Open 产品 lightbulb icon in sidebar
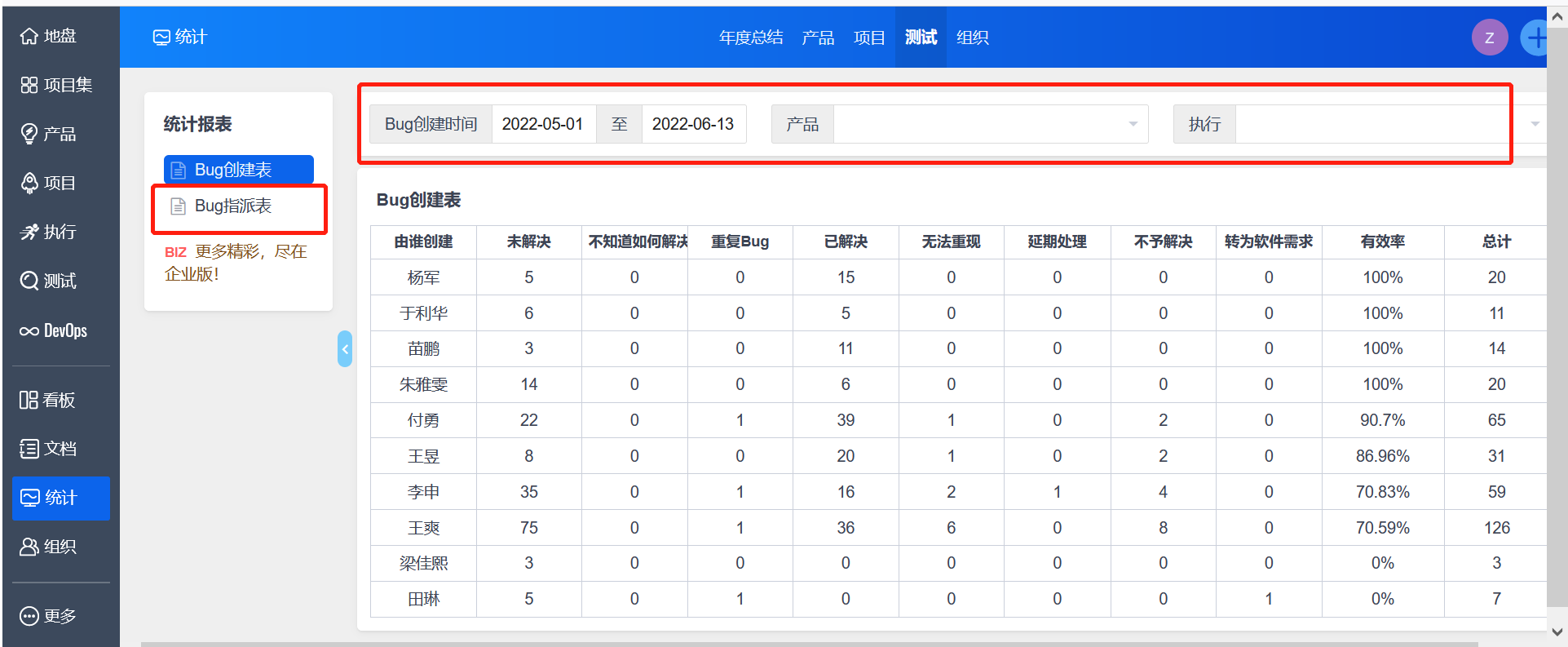The width and height of the screenshot is (1568, 647). 29,134
